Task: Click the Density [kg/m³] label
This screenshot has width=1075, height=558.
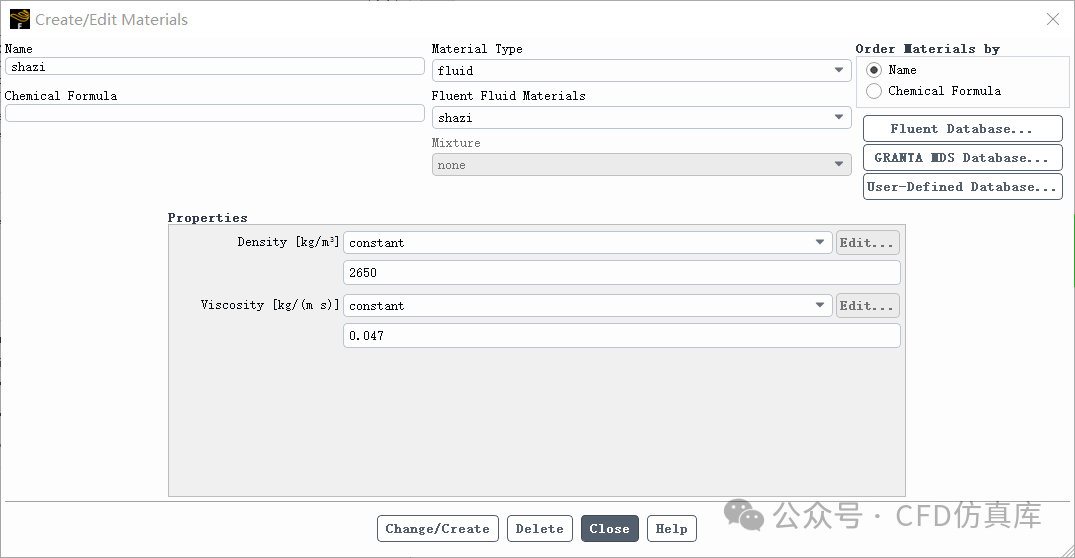Action: [x=288, y=242]
